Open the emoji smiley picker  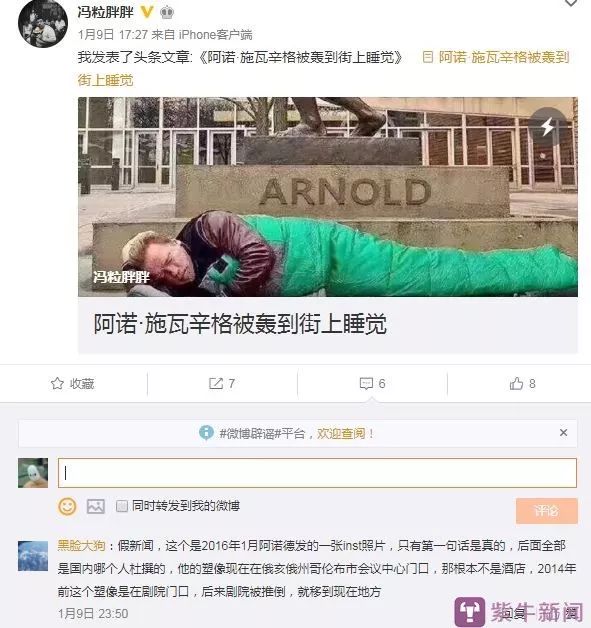pyautogui.click(x=67, y=506)
